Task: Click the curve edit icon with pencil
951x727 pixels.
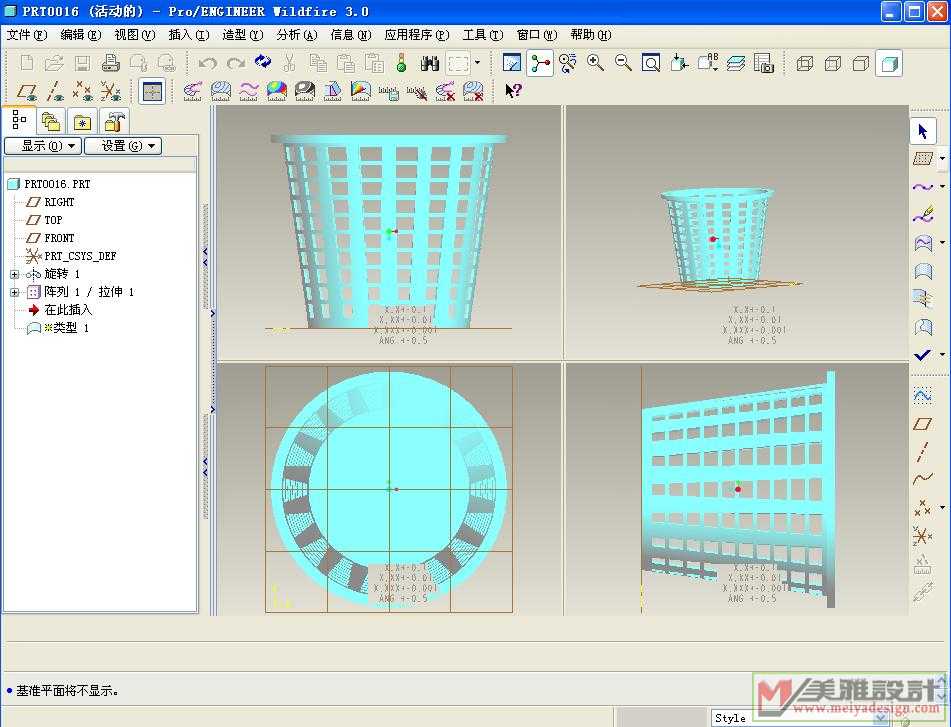Action: tap(922, 215)
